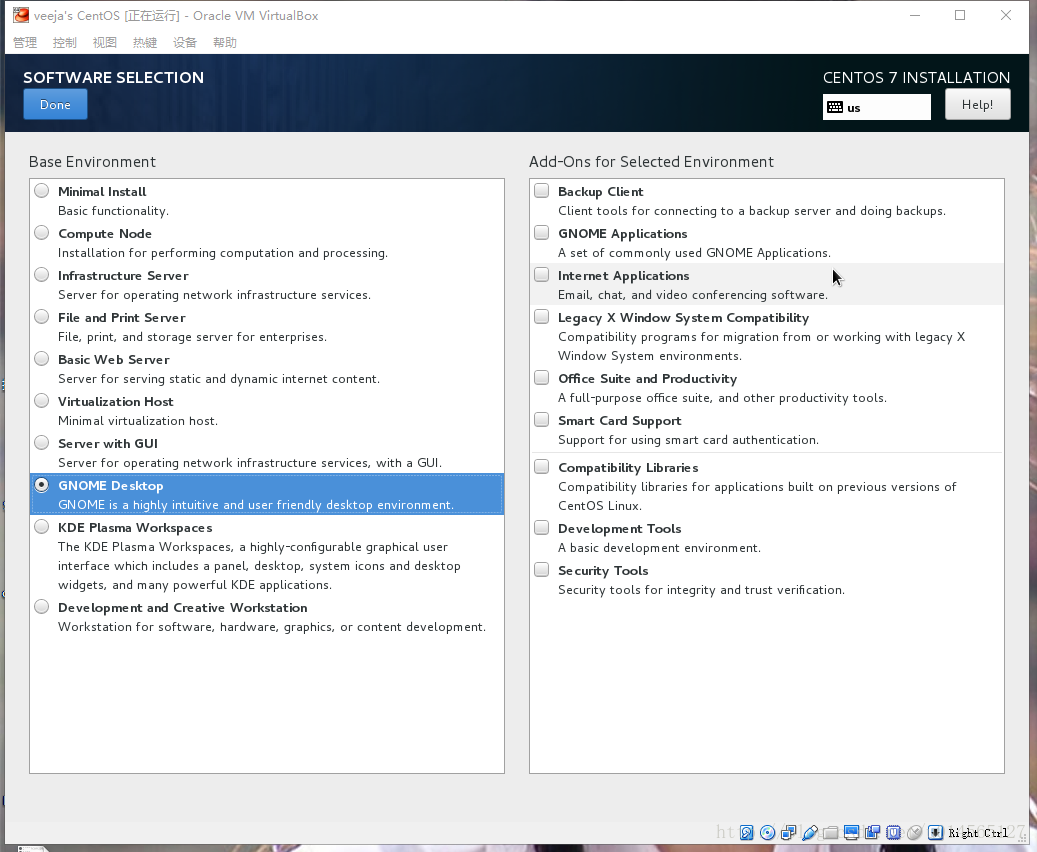Image resolution: width=1037 pixels, height=852 pixels.
Task: Click the USB devices status icon
Action: tap(809, 833)
